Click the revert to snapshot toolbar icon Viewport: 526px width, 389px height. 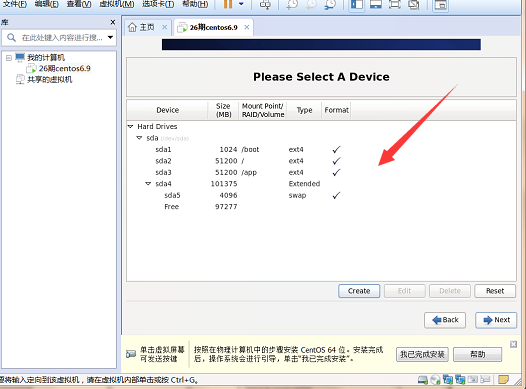click(x=311, y=4)
